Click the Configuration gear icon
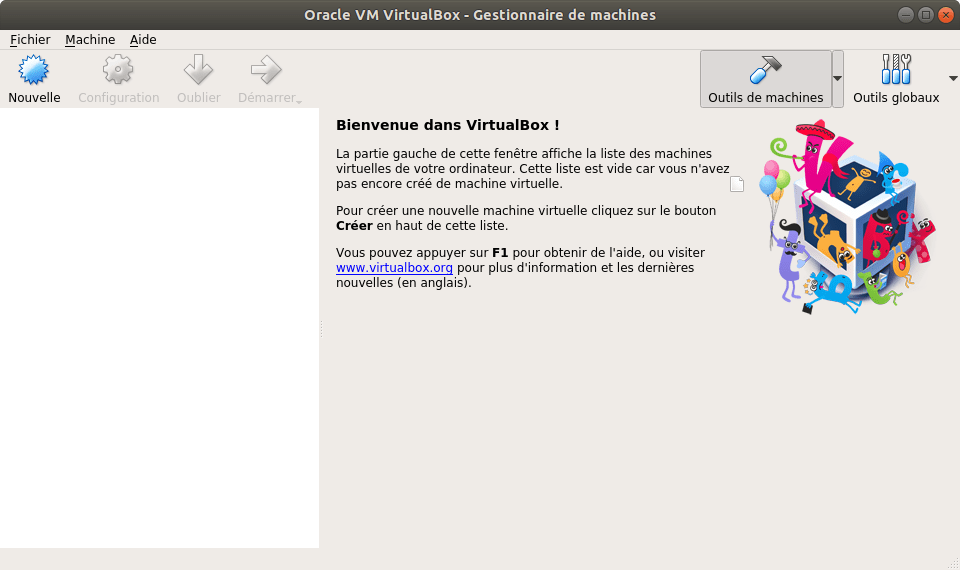The image size is (960, 570). (x=118, y=70)
